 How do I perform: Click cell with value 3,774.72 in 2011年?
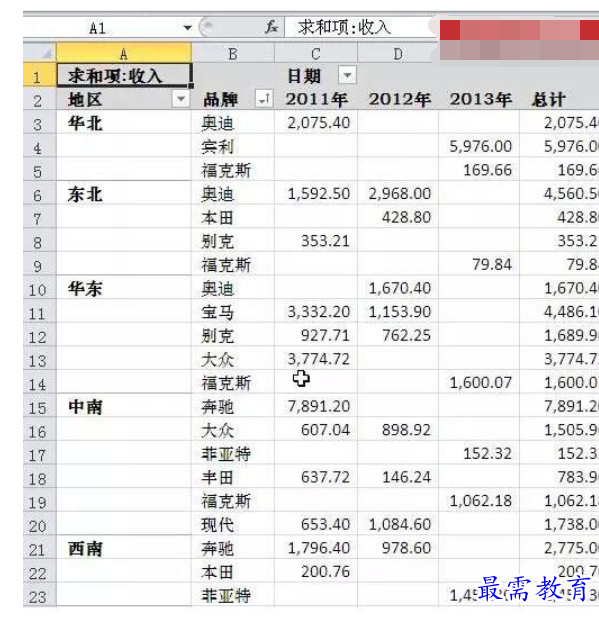click(316, 359)
